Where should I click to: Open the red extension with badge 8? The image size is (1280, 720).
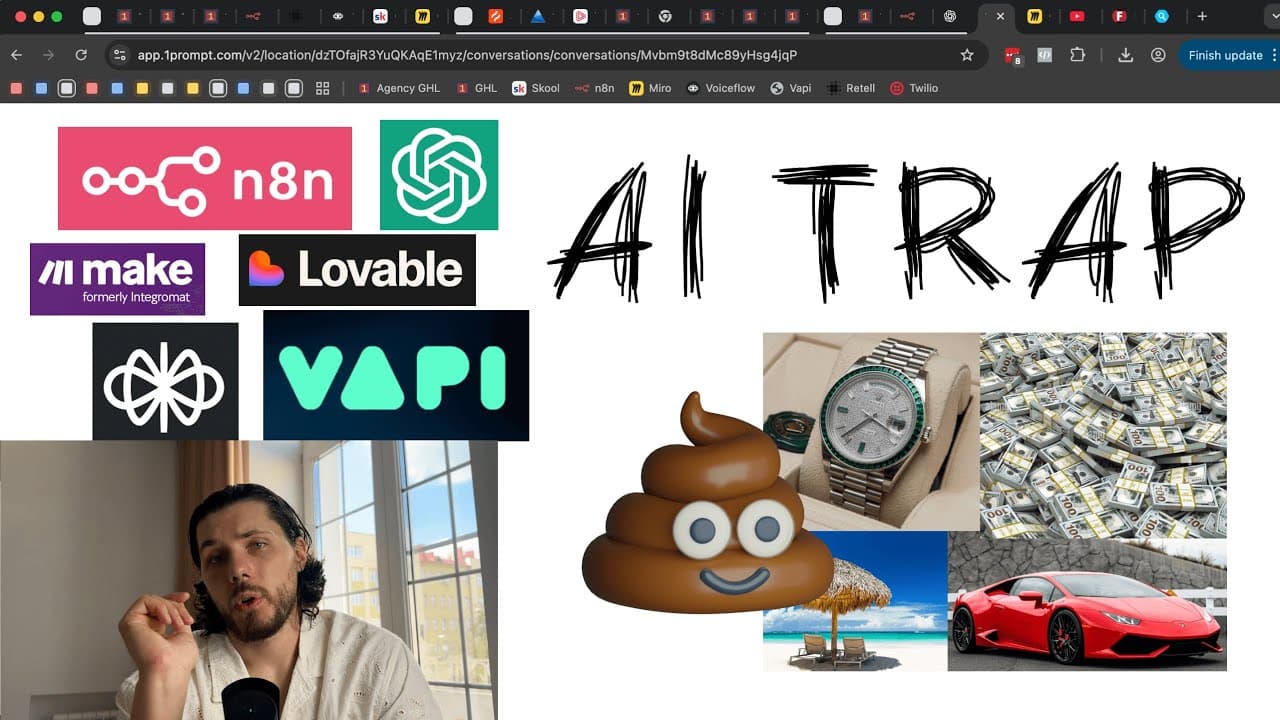pyautogui.click(x=1013, y=56)
